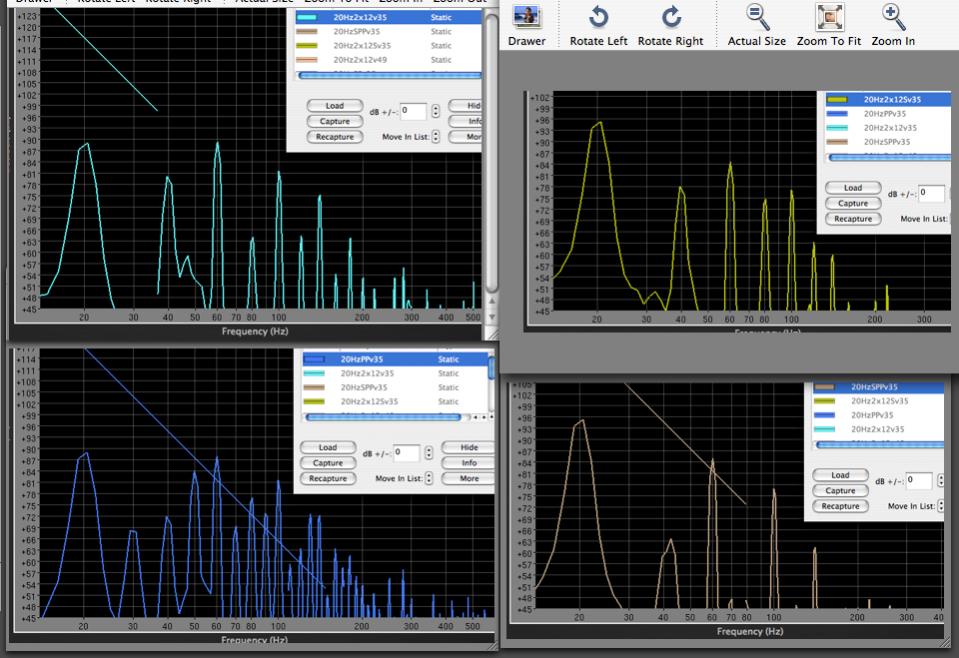Click Load in the yellow plot panel
The image size is (959, 658).
[853, 188]
